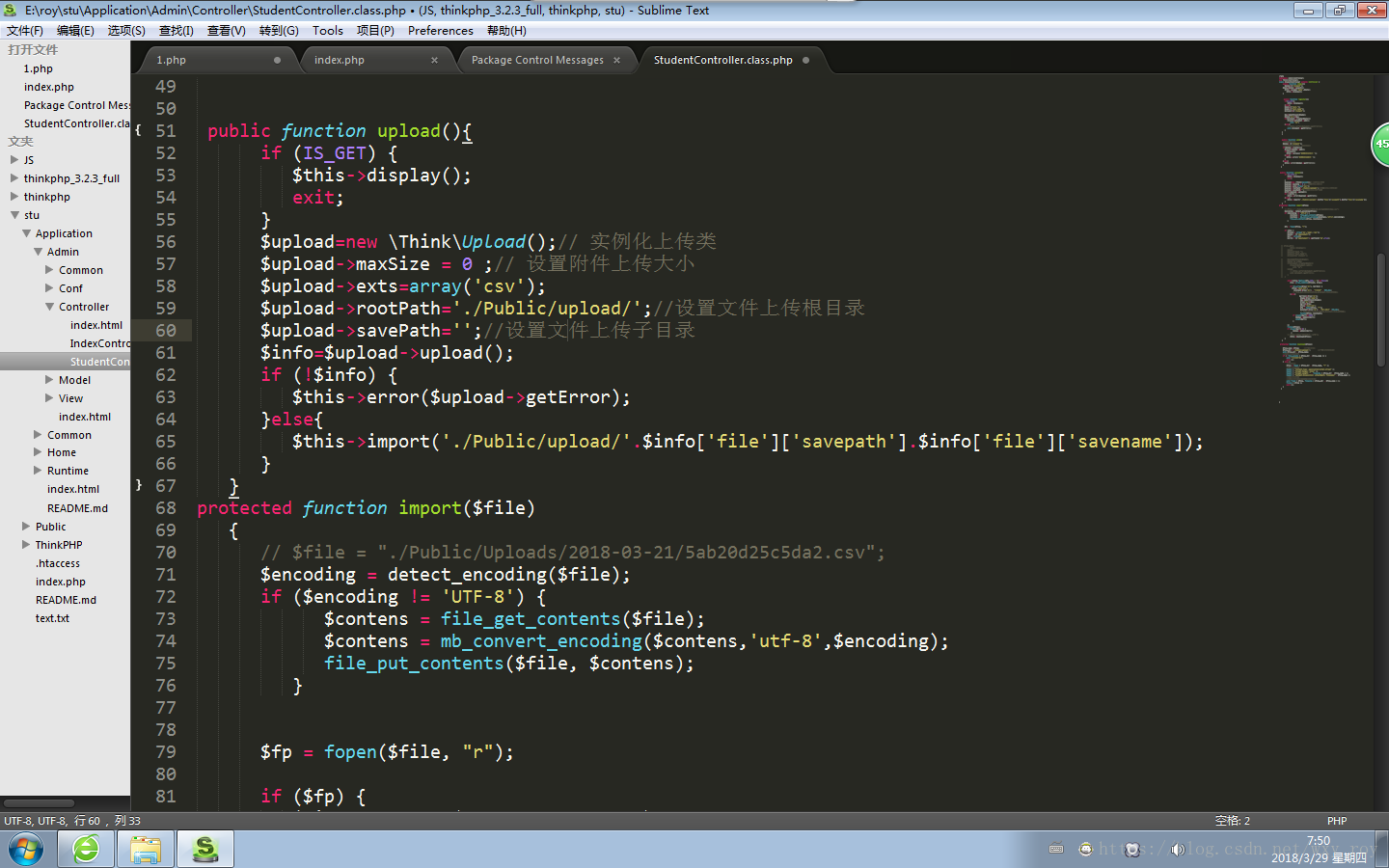Expand the ThinkPHP folder
The width and height of the screenshot is (1389, 868).
click(x=26, y=545)
